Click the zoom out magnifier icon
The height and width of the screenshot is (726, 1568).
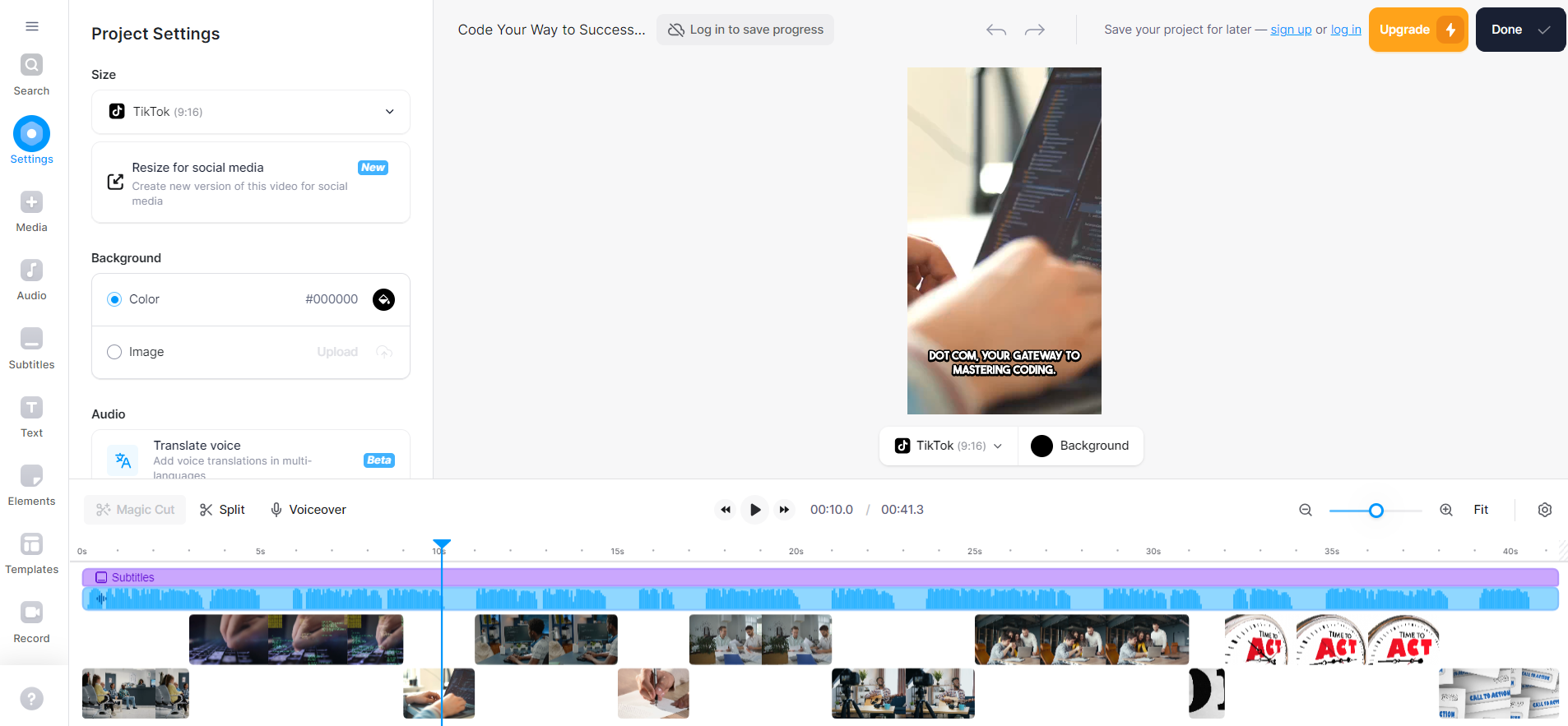coord(1305,510)
